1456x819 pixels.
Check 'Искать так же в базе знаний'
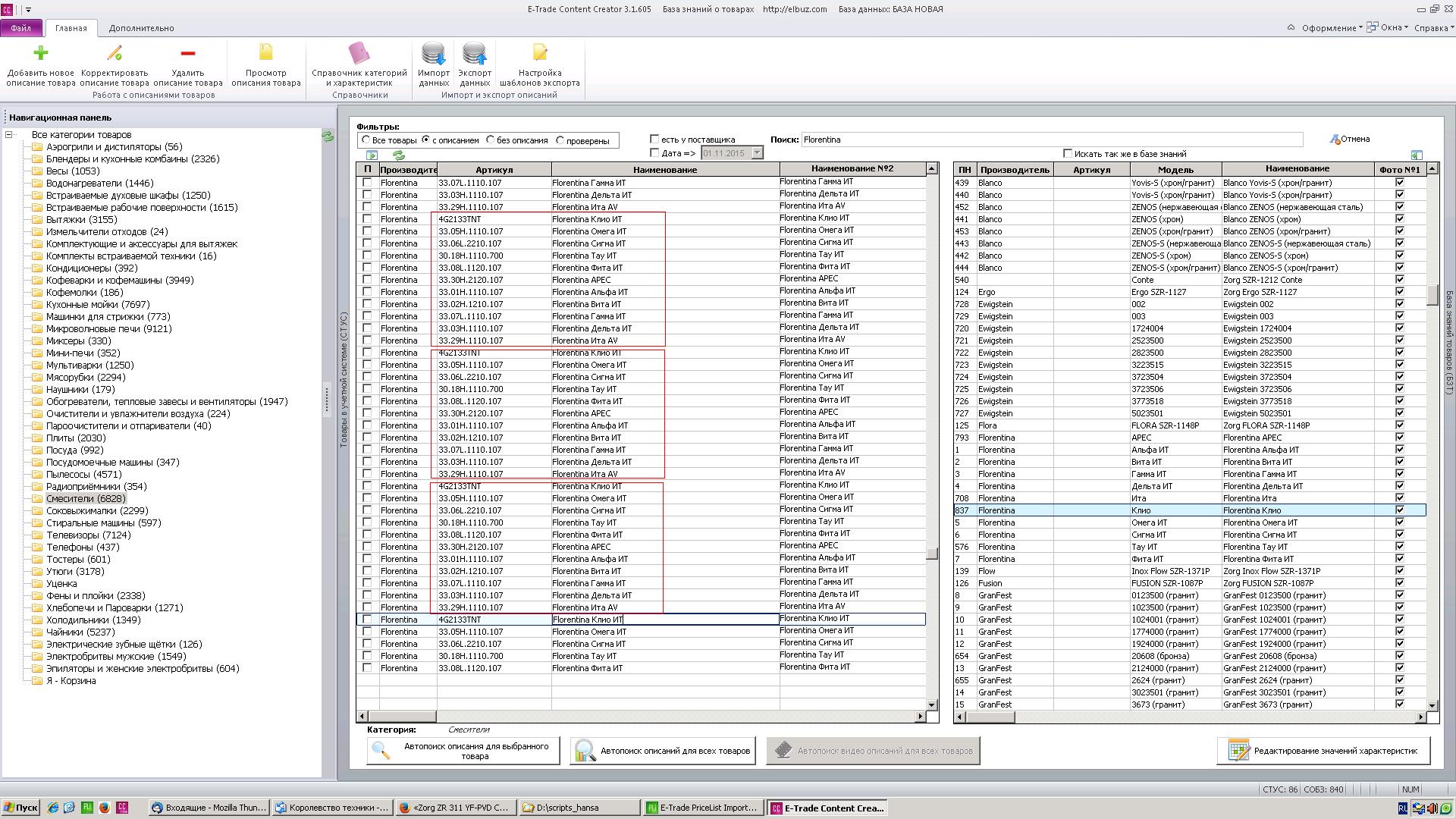(x=1068, y=154)
